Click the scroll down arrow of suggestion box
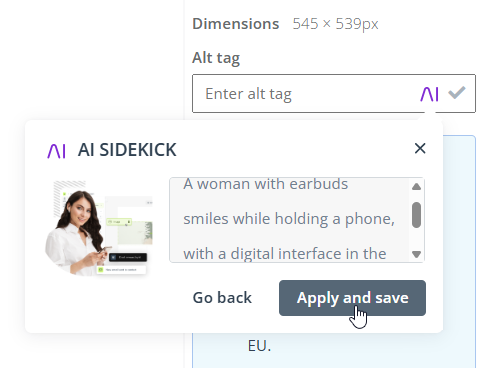The width and height of the screenshot is (498, 368). [416, 254]
